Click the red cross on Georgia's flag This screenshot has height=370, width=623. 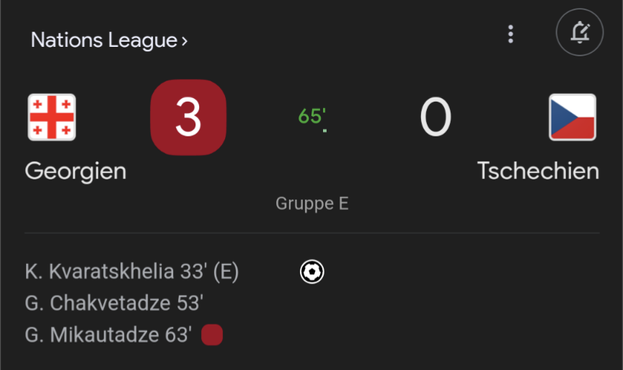[x=52, y=117]
